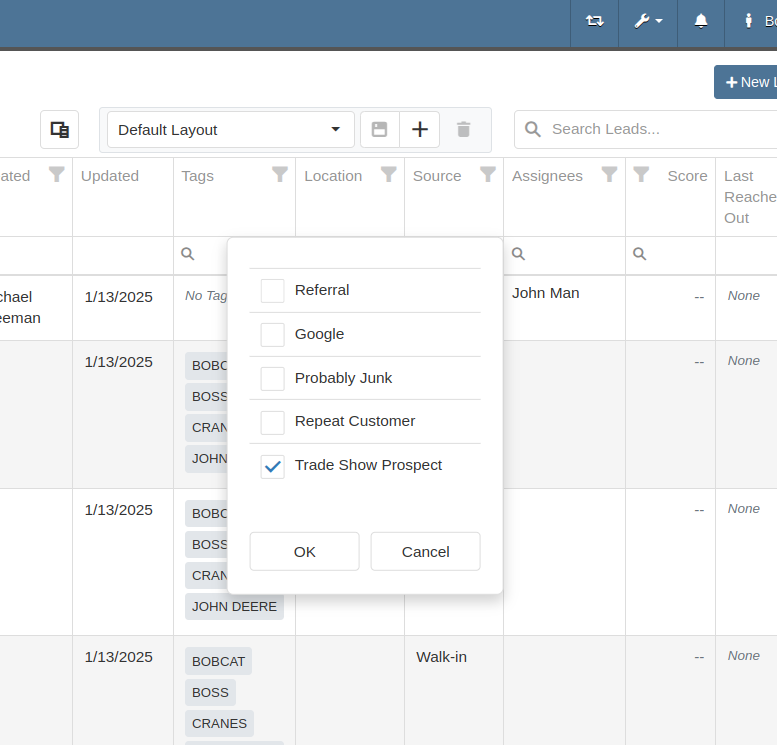Click the Location column header label
777x745 pixels.
click(x=333, y=176)
